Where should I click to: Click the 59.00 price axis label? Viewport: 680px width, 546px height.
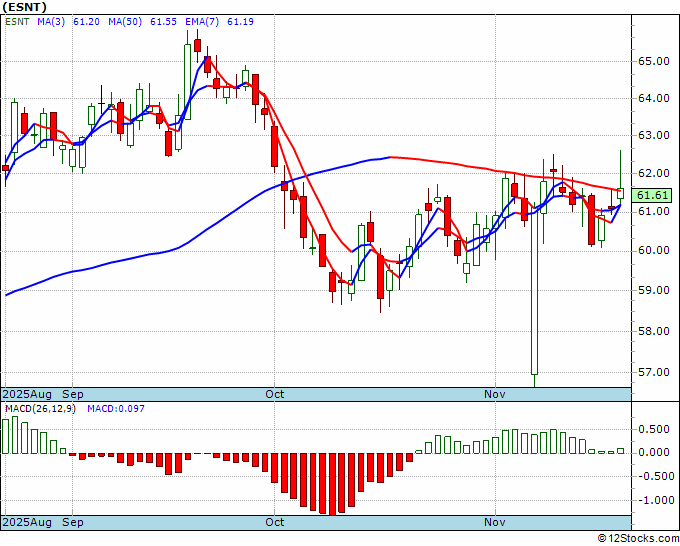tap(654, 290)
